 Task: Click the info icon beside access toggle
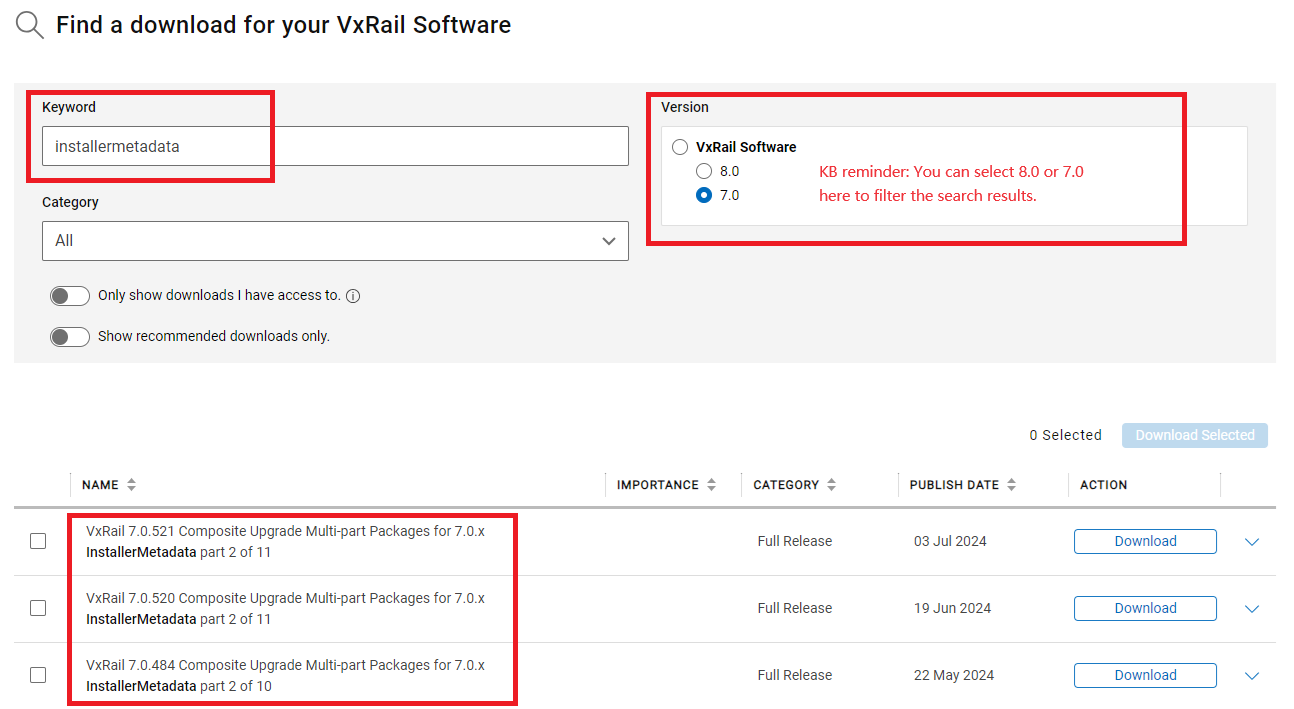[x=352, y=295]
